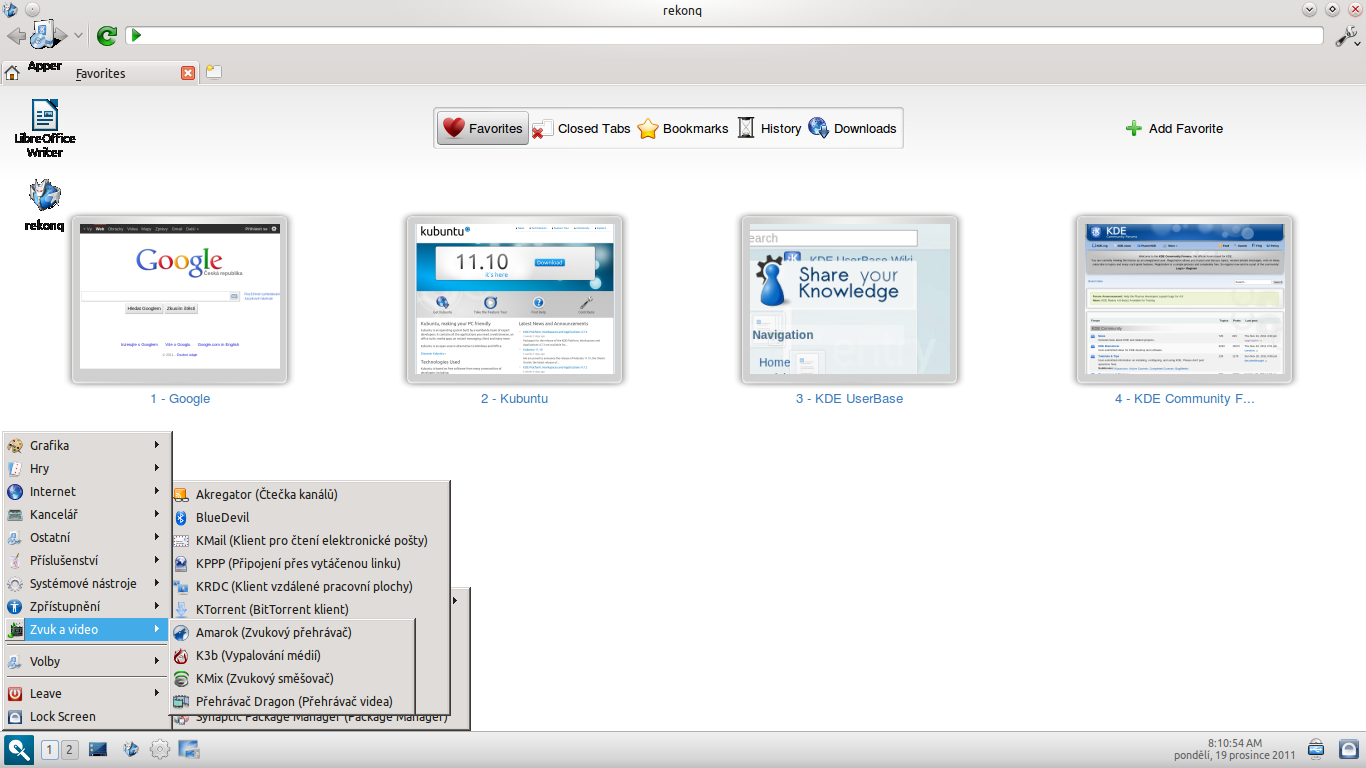
Task: Click Add Favorite with green plus
Action: (x=1174, y=128)
